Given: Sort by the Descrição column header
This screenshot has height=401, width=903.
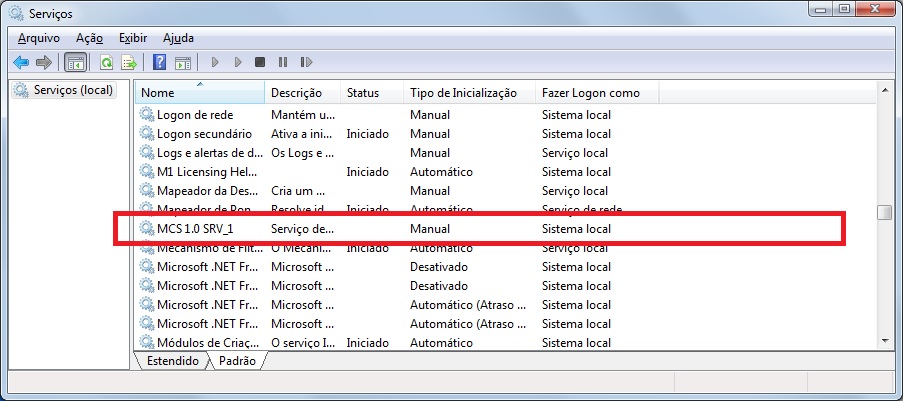Looking at the screenshot, I should coord(302,93).
